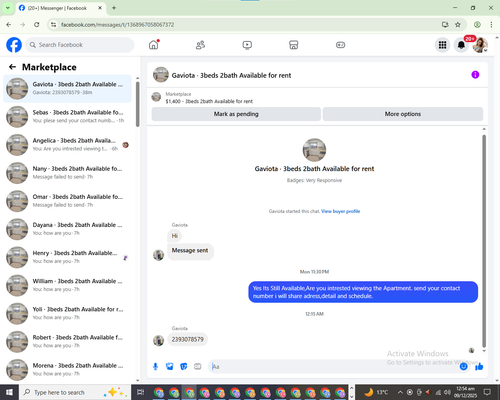Open the Chrome three-dot menu
Image resolution: width=500 pixels, height=400 pixels.
(491, 24)
